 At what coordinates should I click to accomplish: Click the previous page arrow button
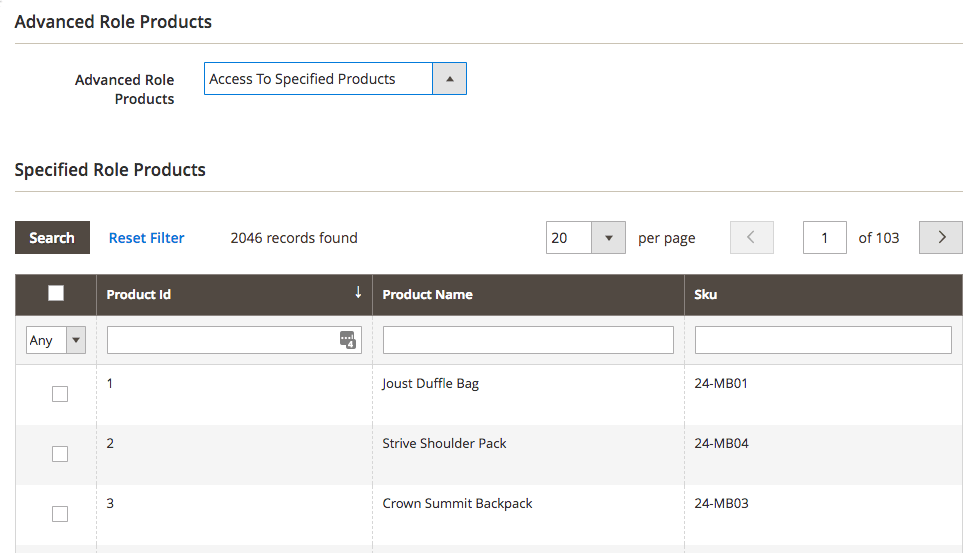(752, 238)
